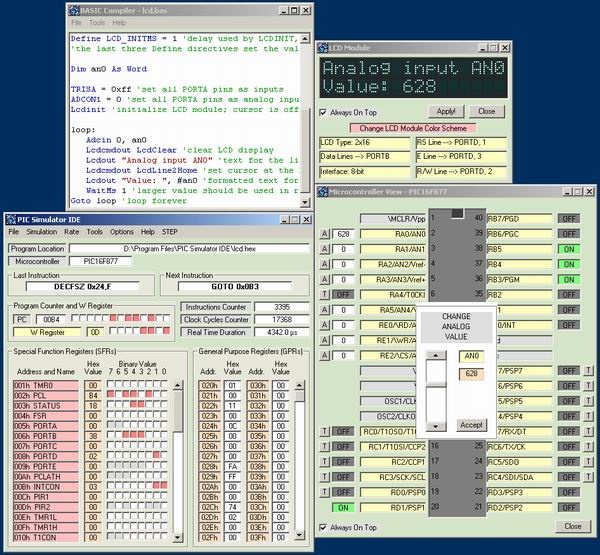Toggle Always On Top in Microcontroller View
Image resolution: width=600 pixels, height=555 pixels.
[x=323, y=527]
